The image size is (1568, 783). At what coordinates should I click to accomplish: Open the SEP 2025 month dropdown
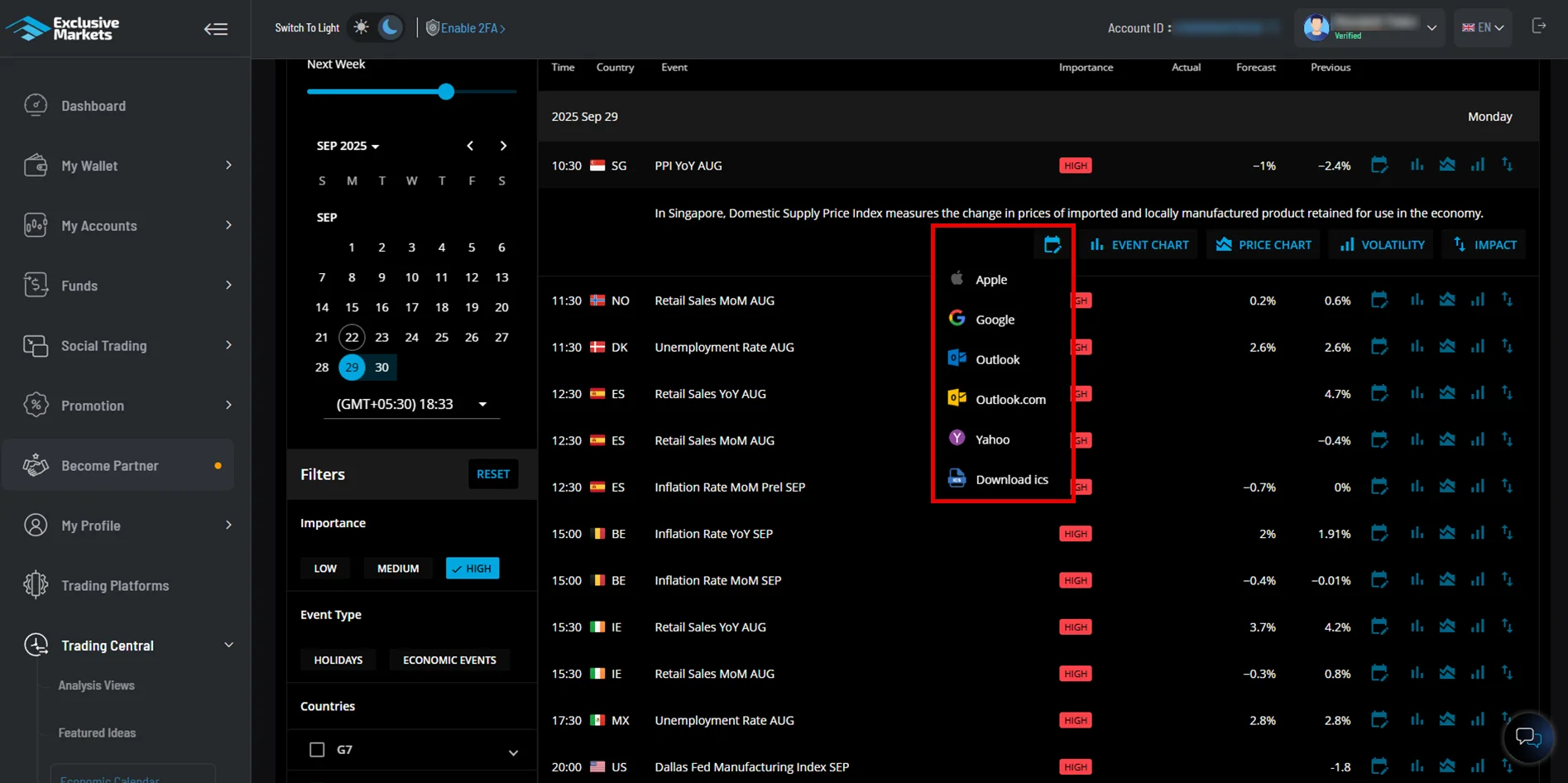[348, 146]
